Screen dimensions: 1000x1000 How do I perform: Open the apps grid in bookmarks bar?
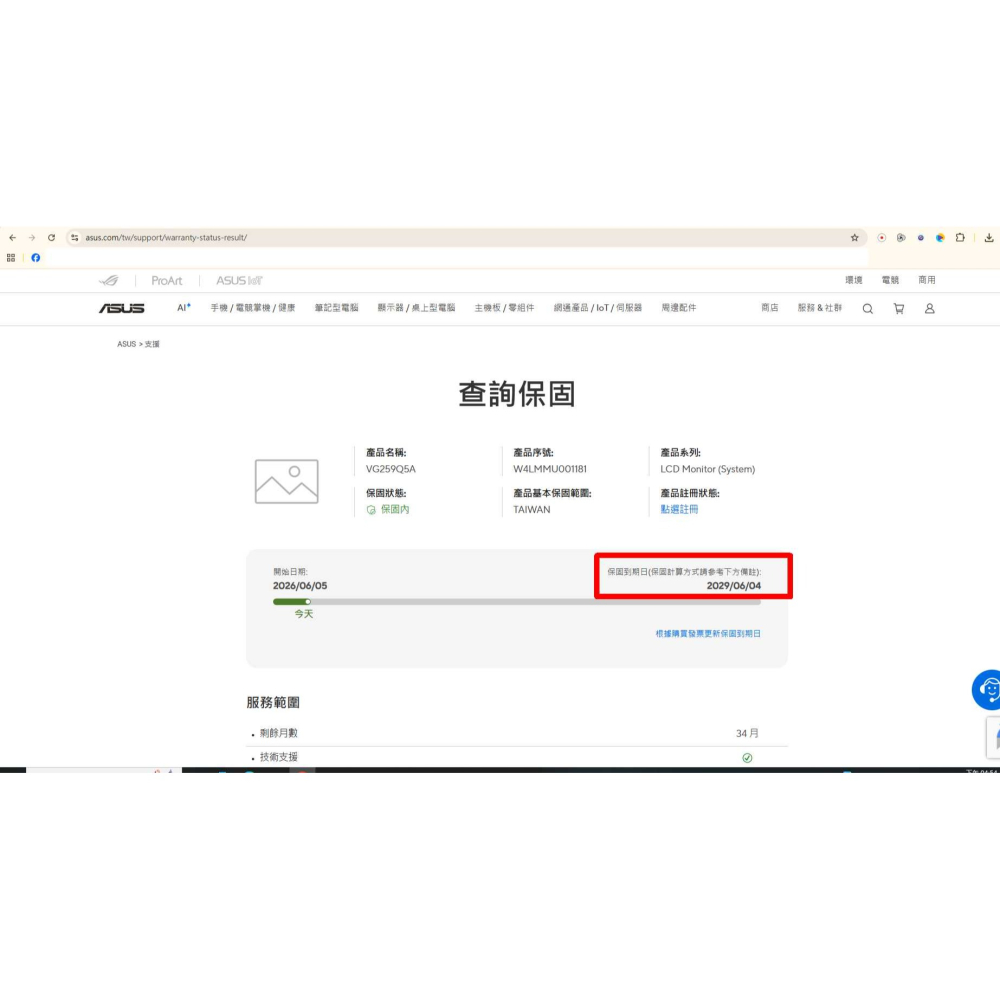[x=11, y=258]
